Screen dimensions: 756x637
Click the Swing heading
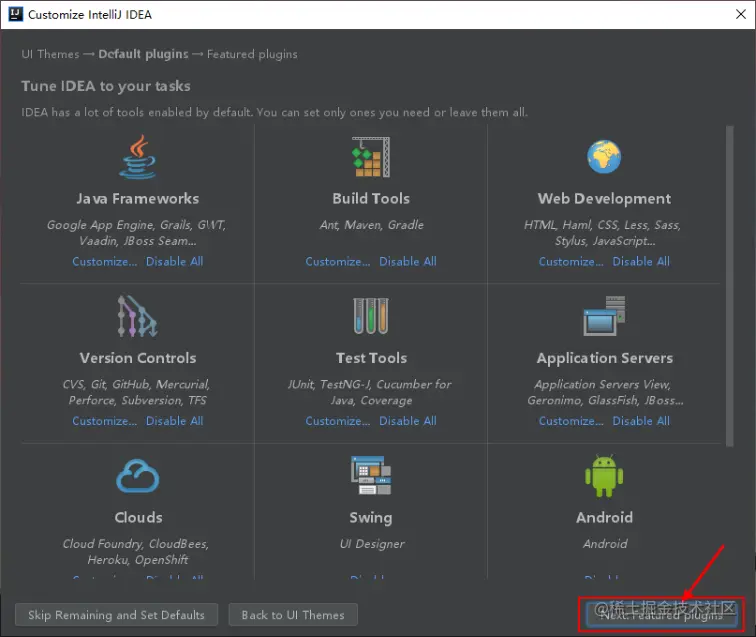[x=371, y=518]
